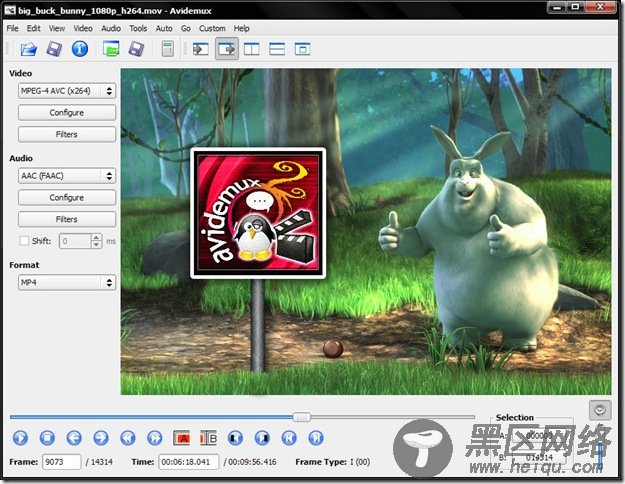
Task: Open the Audio codec dropdown AAC (FAAC)
Action: point(67,176)
